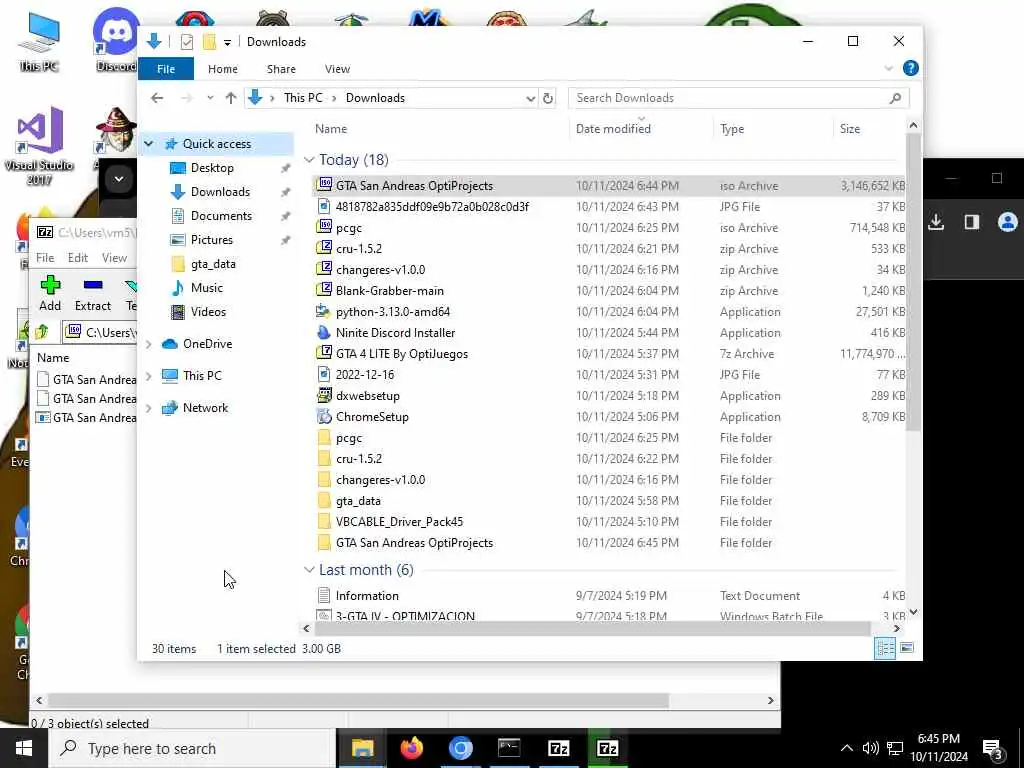Expand OneDrive in navigation pane

pos(149,344)
